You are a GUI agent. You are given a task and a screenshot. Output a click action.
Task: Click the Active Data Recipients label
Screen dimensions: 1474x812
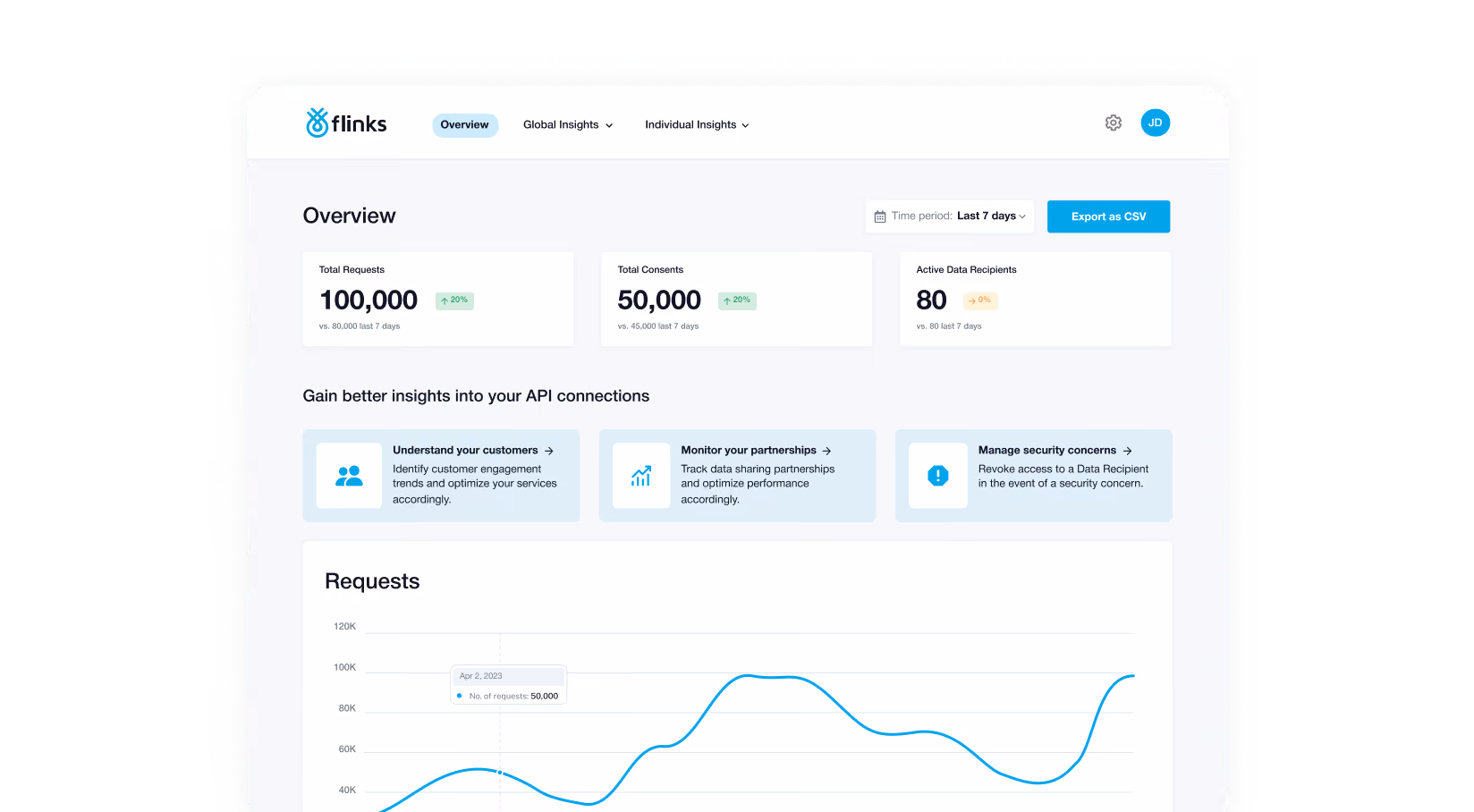coord(966,270)
